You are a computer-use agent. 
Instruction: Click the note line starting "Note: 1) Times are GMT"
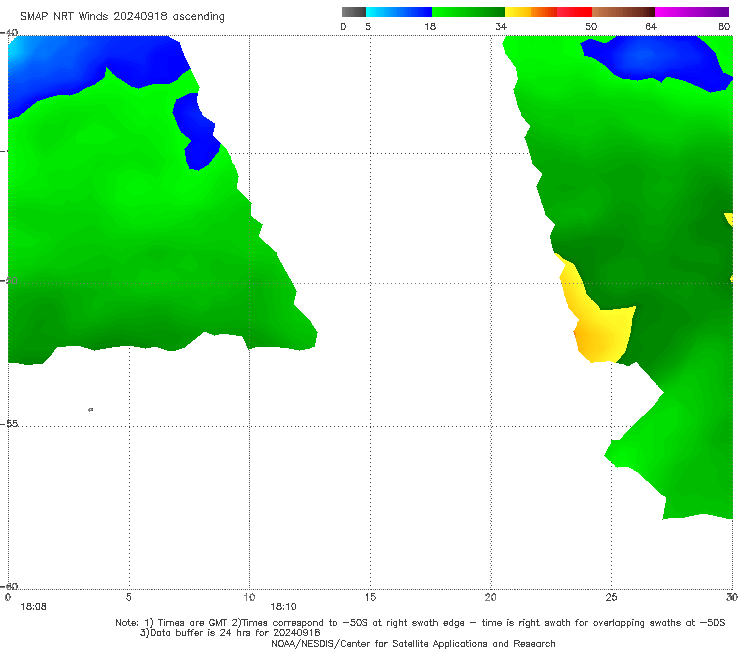point(420,623)
